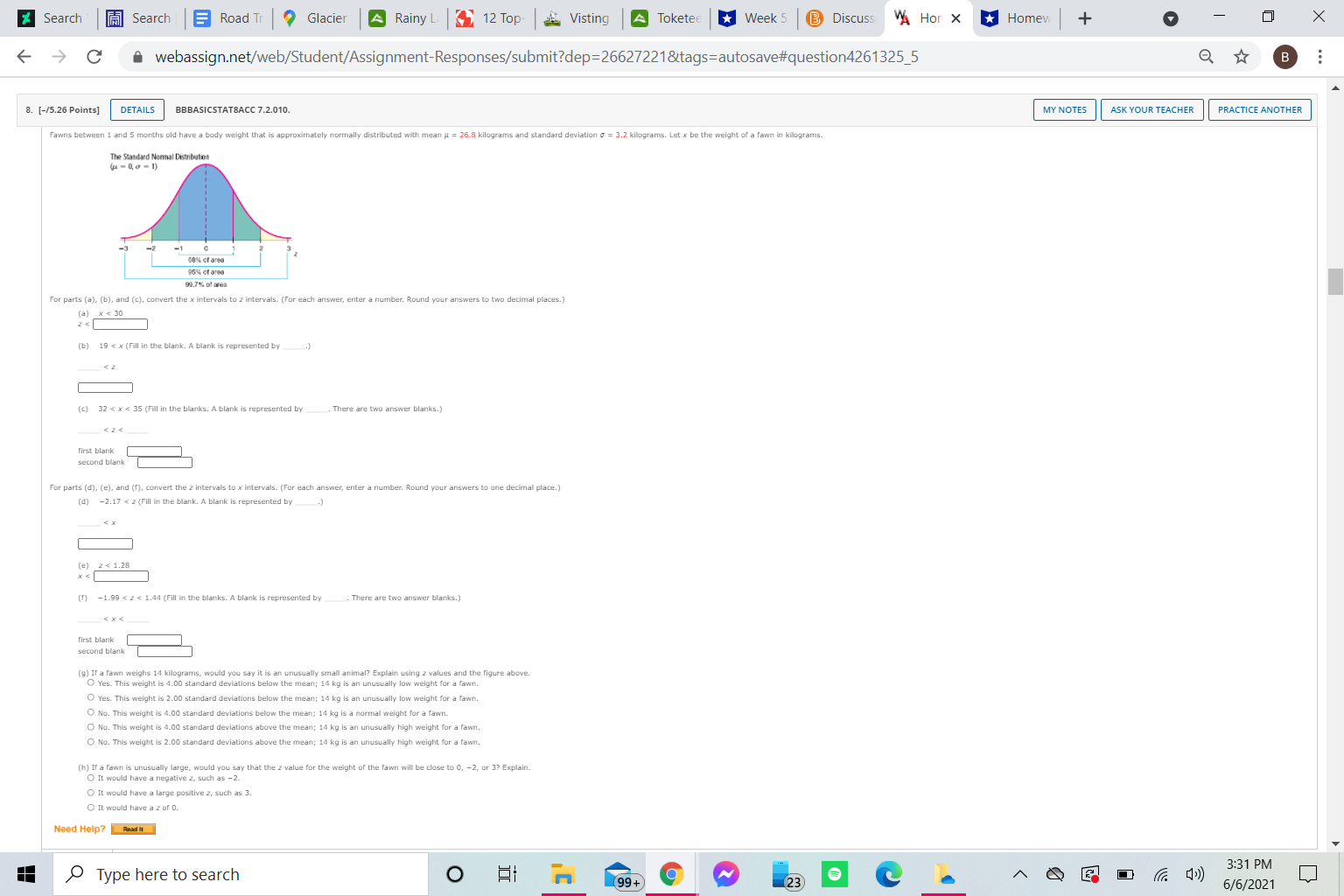Click the Read It help button
Image resolution: width=1344 pixels, height=896 pixels.
tap(133, 829)
